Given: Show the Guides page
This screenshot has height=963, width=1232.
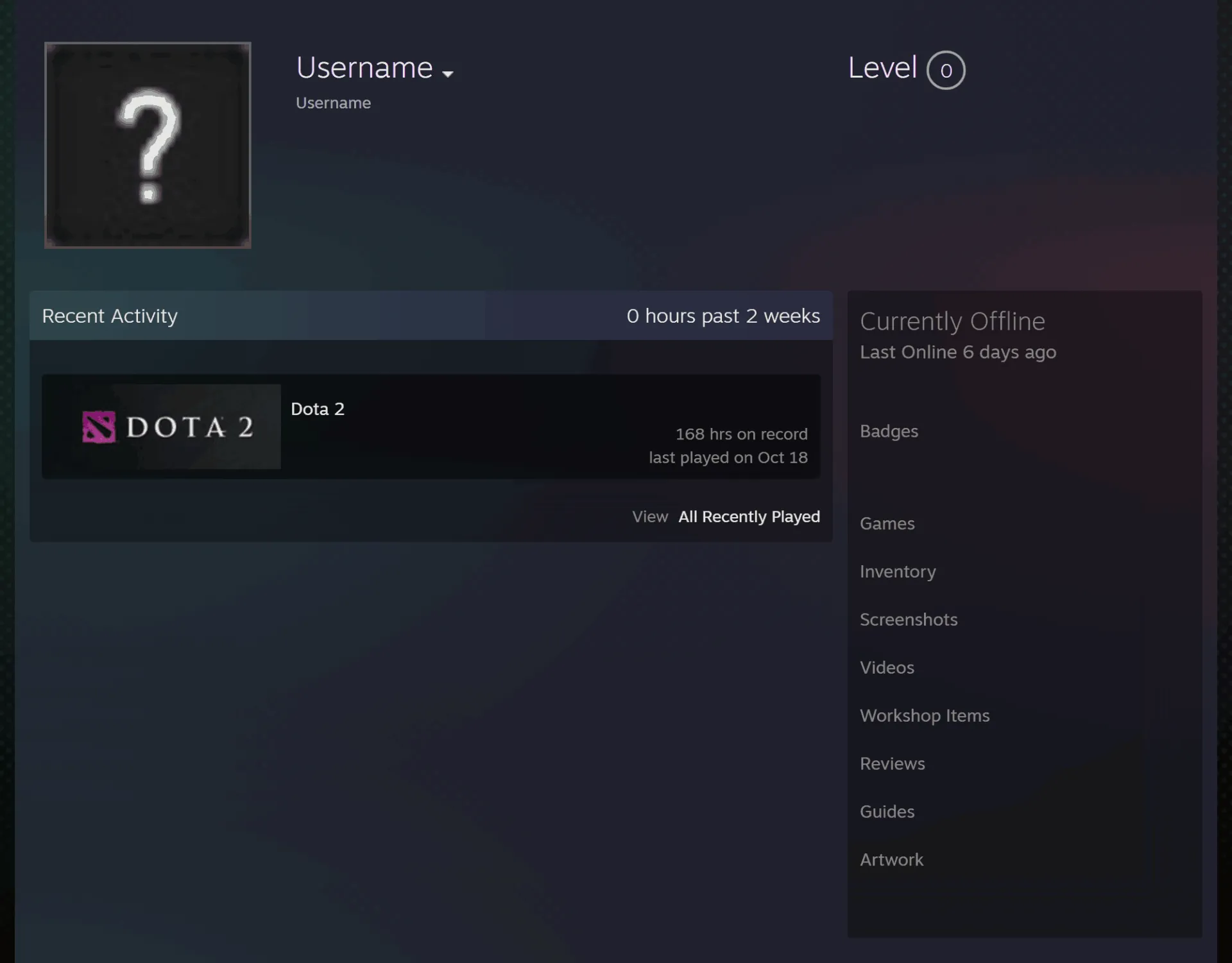Looking at the screenshot, I should (887, 812).
